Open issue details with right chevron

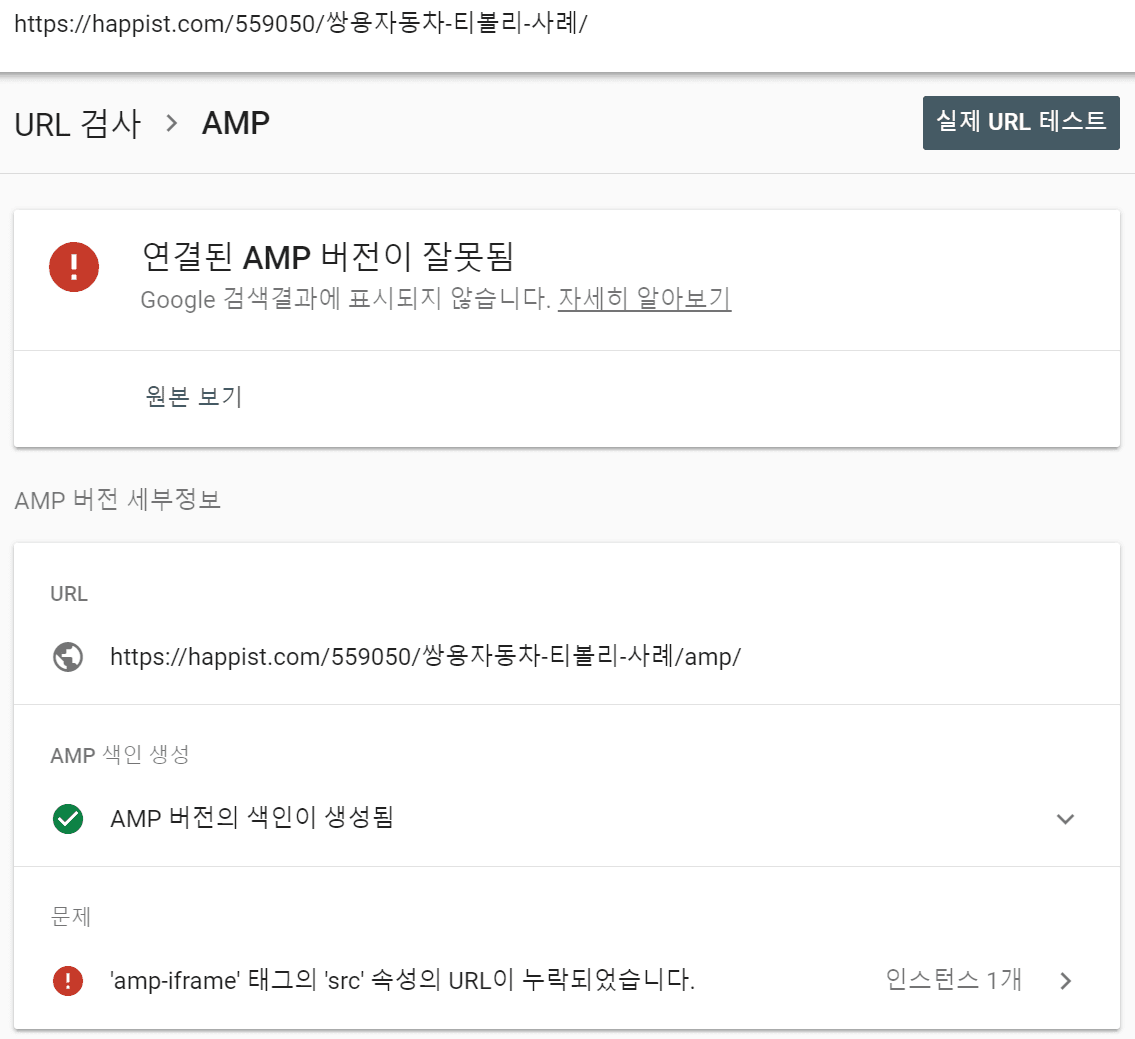point(1066,980)
